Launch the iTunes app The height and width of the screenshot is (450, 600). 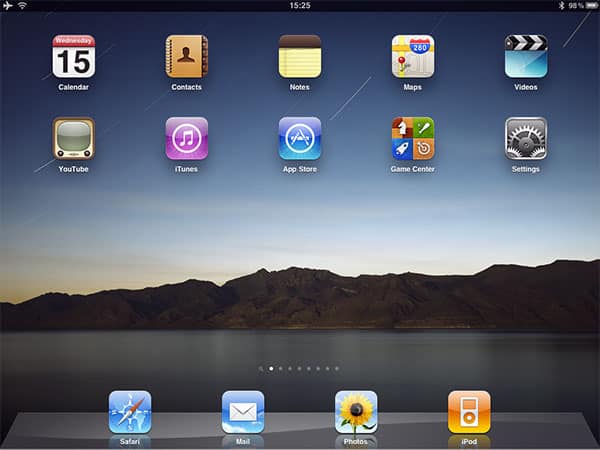point(186,139)
